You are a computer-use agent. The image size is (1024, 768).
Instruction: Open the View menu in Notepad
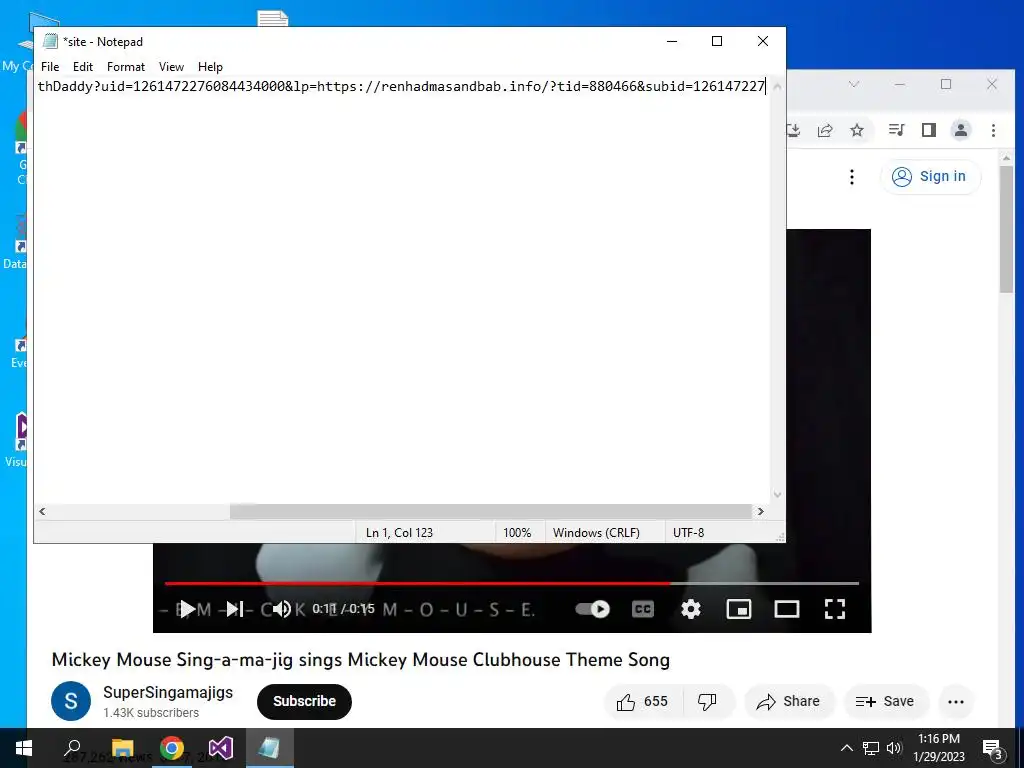pyautogui.click(x=171, y=67)
